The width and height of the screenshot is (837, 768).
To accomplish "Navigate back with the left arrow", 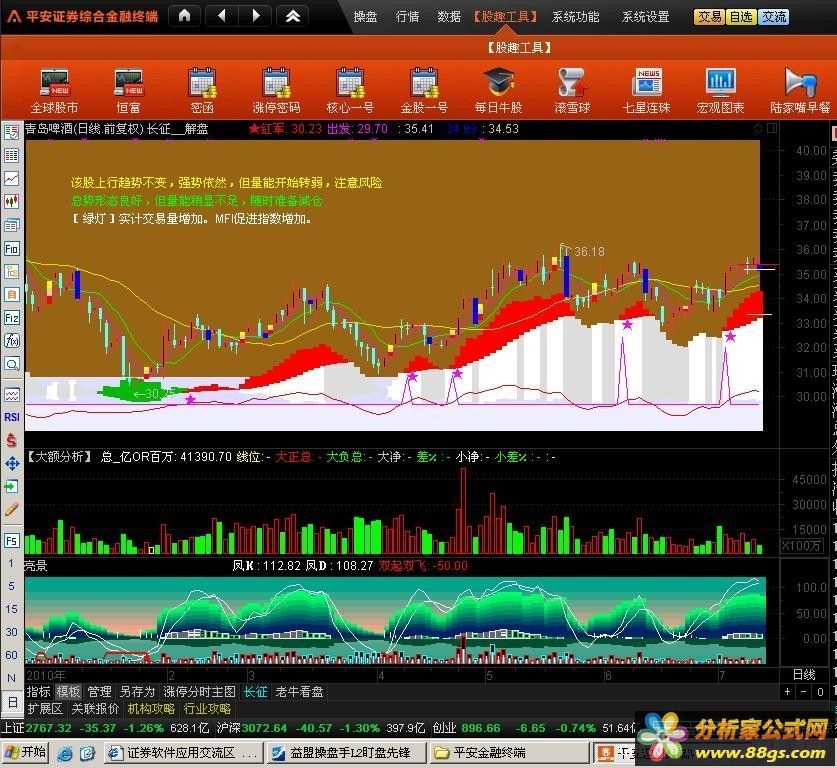I will click(221, 16).
